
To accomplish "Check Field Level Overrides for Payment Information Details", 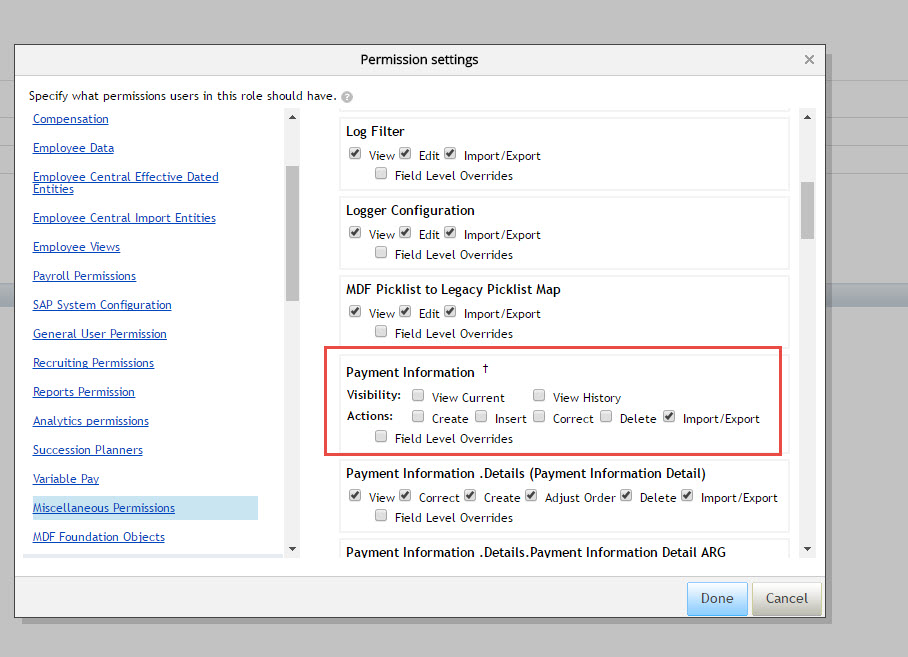I will point(381,515).
